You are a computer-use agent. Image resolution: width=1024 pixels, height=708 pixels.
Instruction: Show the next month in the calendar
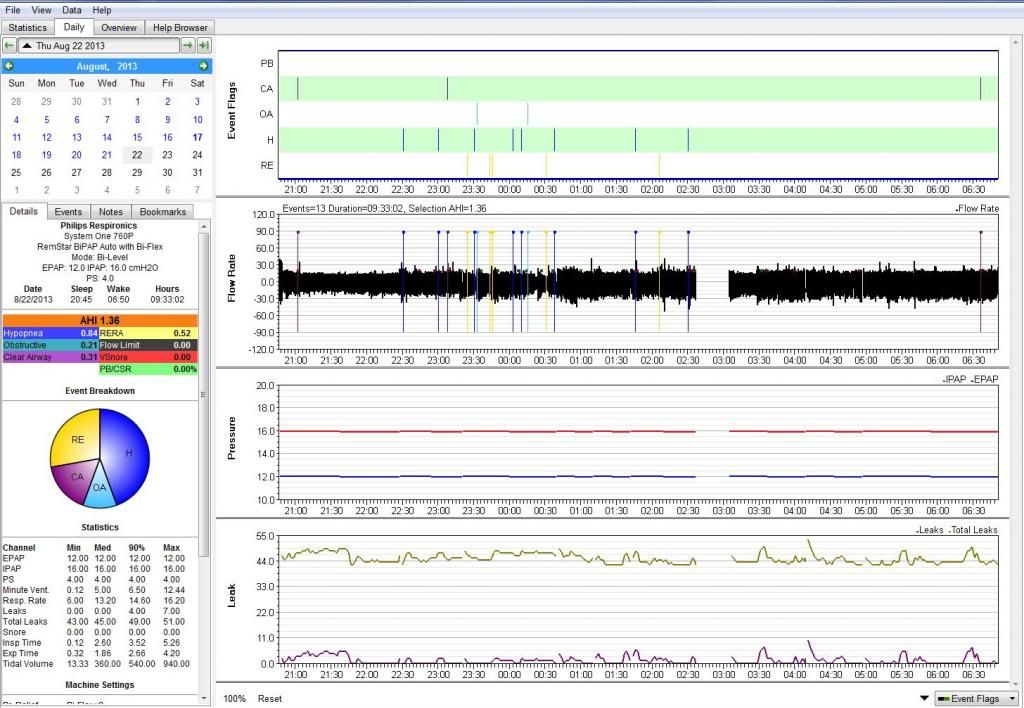click(x=204, y=66)
